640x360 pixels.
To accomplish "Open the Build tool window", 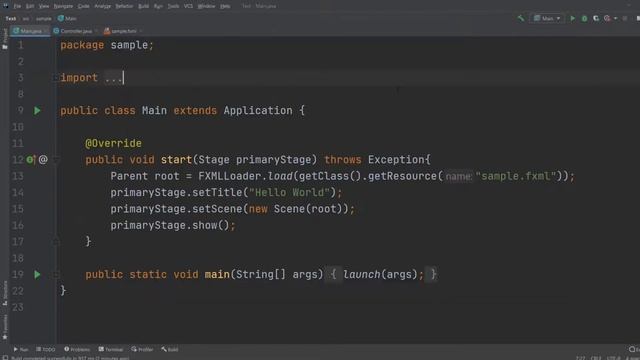I will 170,349.
